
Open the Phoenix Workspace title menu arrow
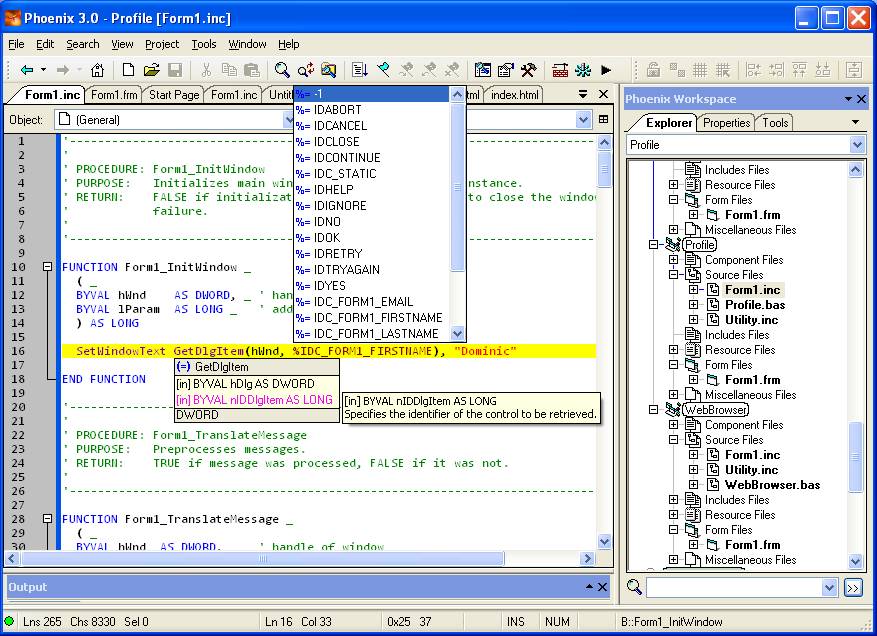848,99
